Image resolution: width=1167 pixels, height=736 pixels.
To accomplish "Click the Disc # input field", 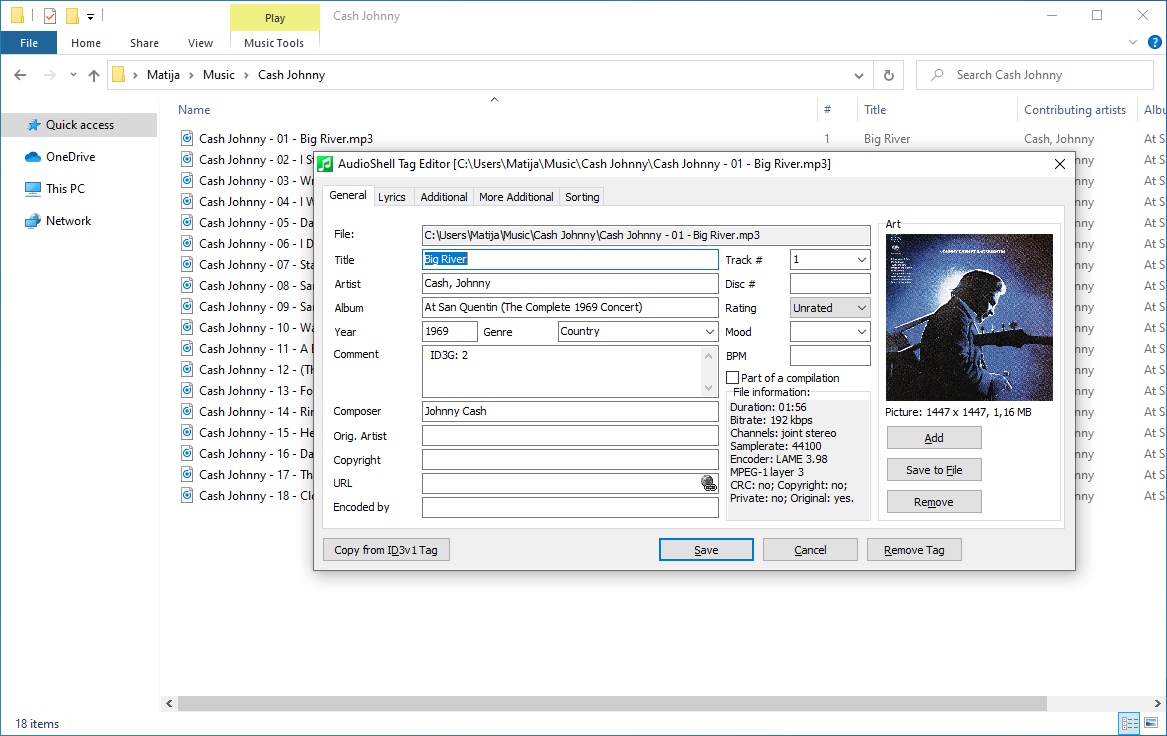I will coord(830,284).
